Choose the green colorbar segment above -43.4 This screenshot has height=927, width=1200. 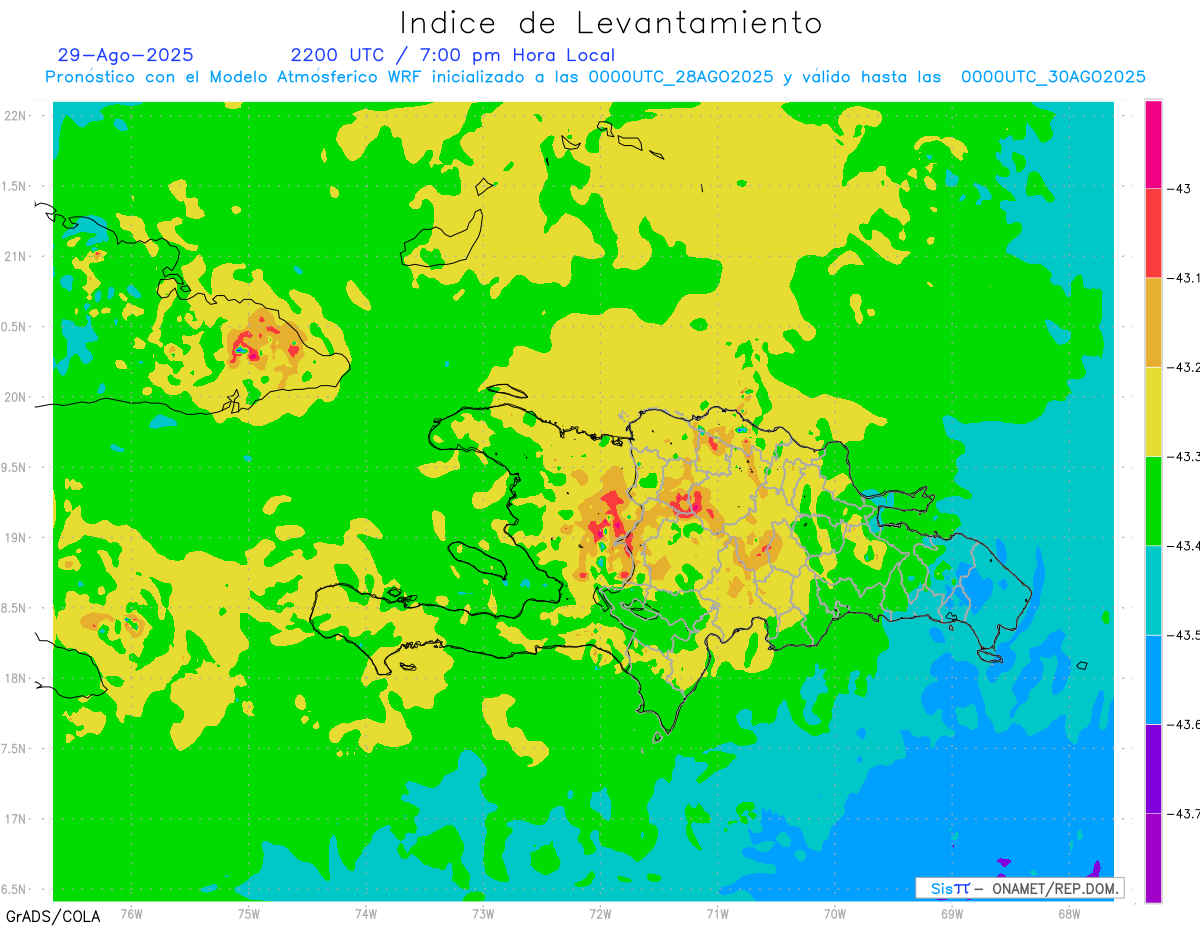(1153, 500)
